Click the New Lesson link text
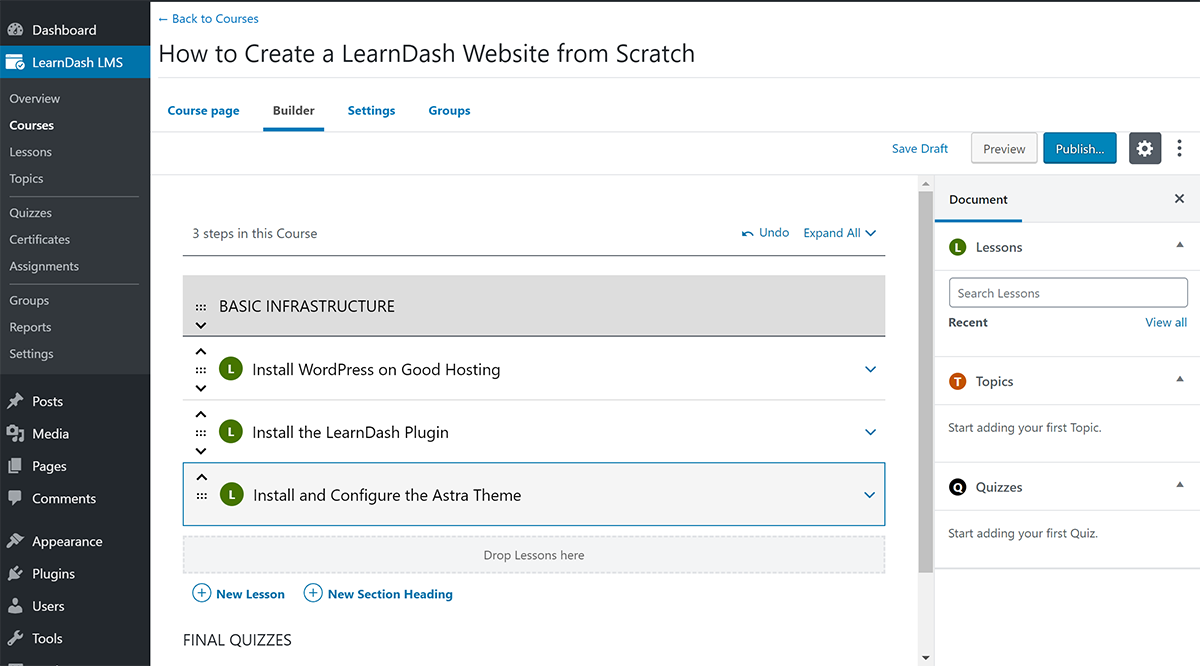The width and height of the screenshot is (1200, 666). (250, 594)
